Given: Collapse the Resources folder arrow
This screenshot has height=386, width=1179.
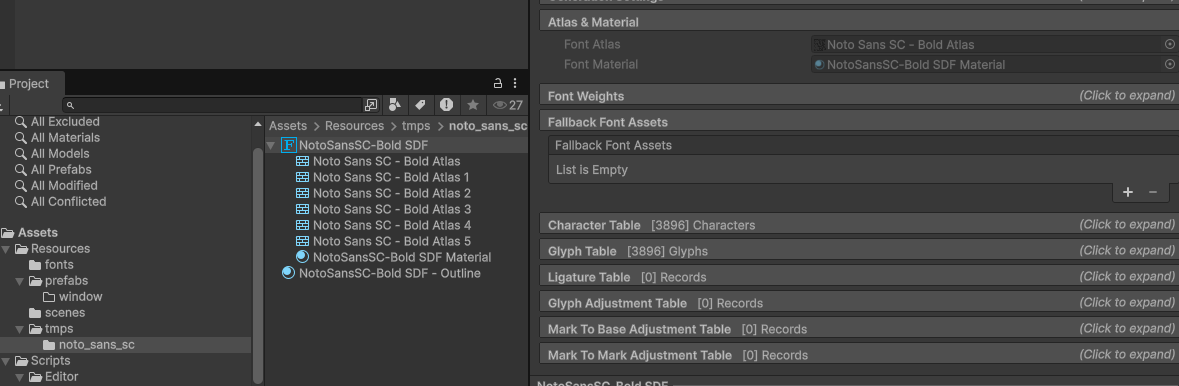Looking at the screenshot, I should (x=6, y=249).
